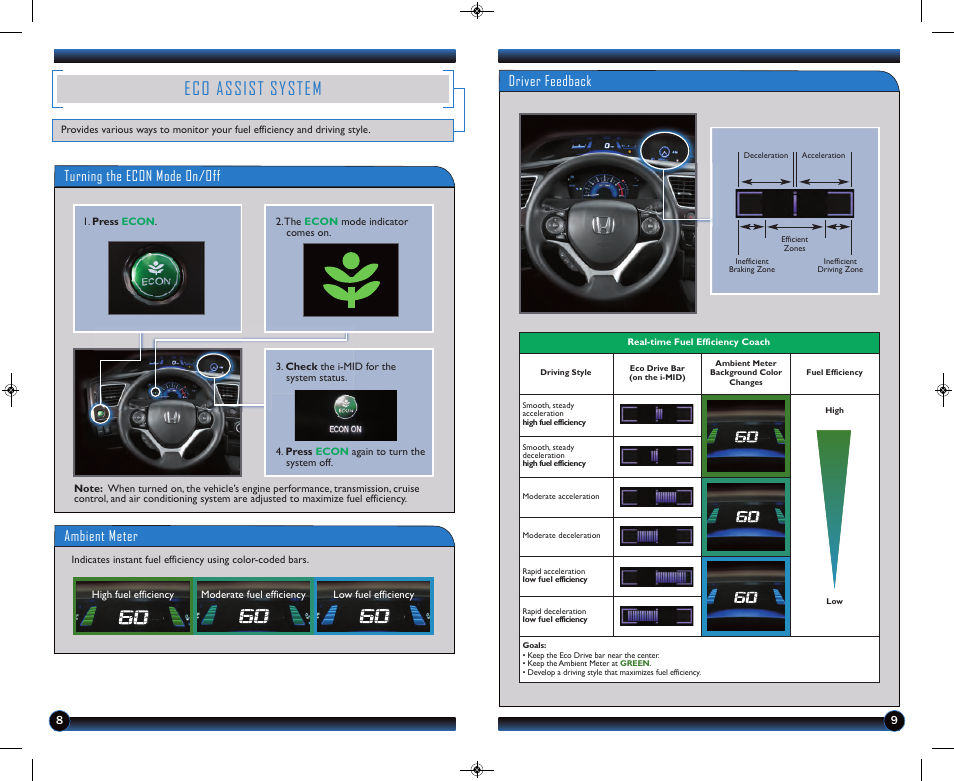Click the blue-bordered ambient meter in coach table
The image size is (954, 781).
[746, 597]
